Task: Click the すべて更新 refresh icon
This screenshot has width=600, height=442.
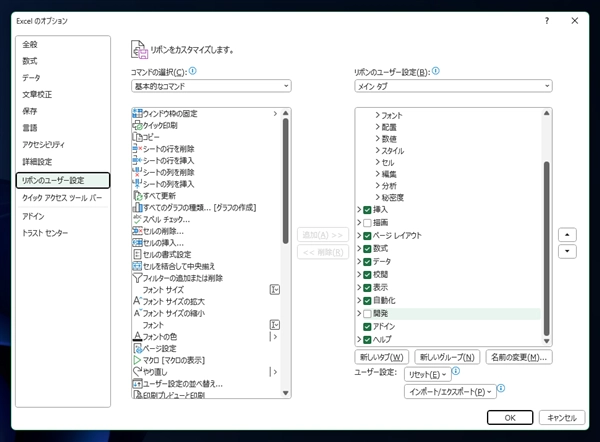Action: pyautogui.click(x=137, y=196)
